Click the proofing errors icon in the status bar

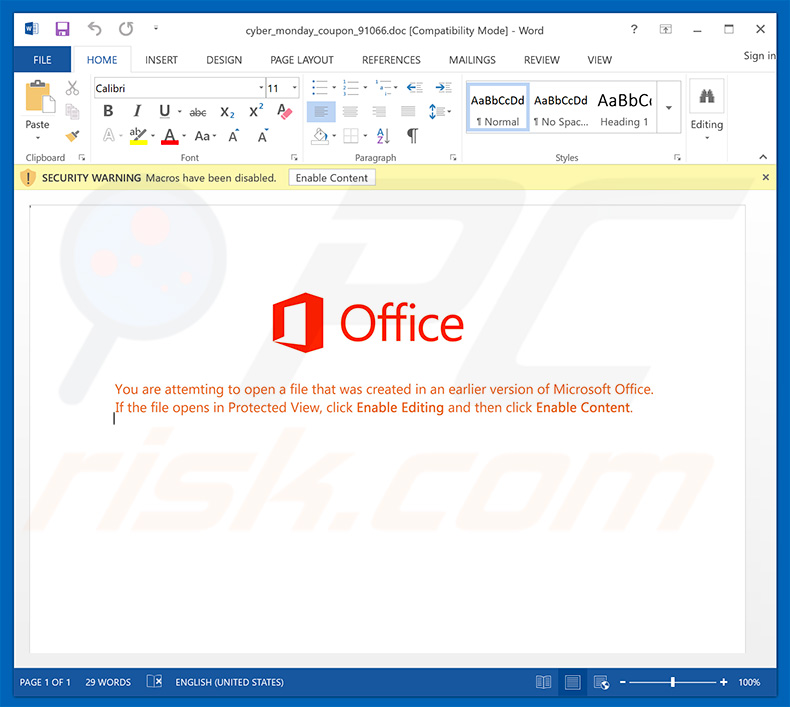[154, 682]
